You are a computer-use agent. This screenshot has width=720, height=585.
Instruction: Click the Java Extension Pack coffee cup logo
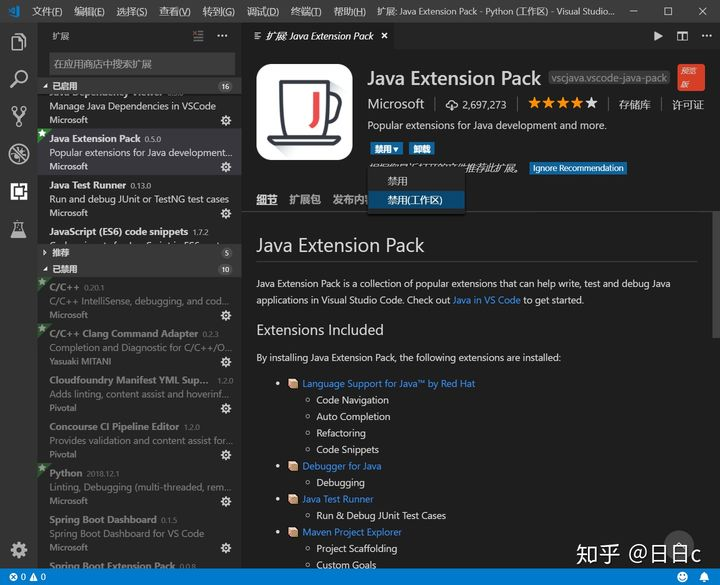pyautogui.click(x=304, y=112)
